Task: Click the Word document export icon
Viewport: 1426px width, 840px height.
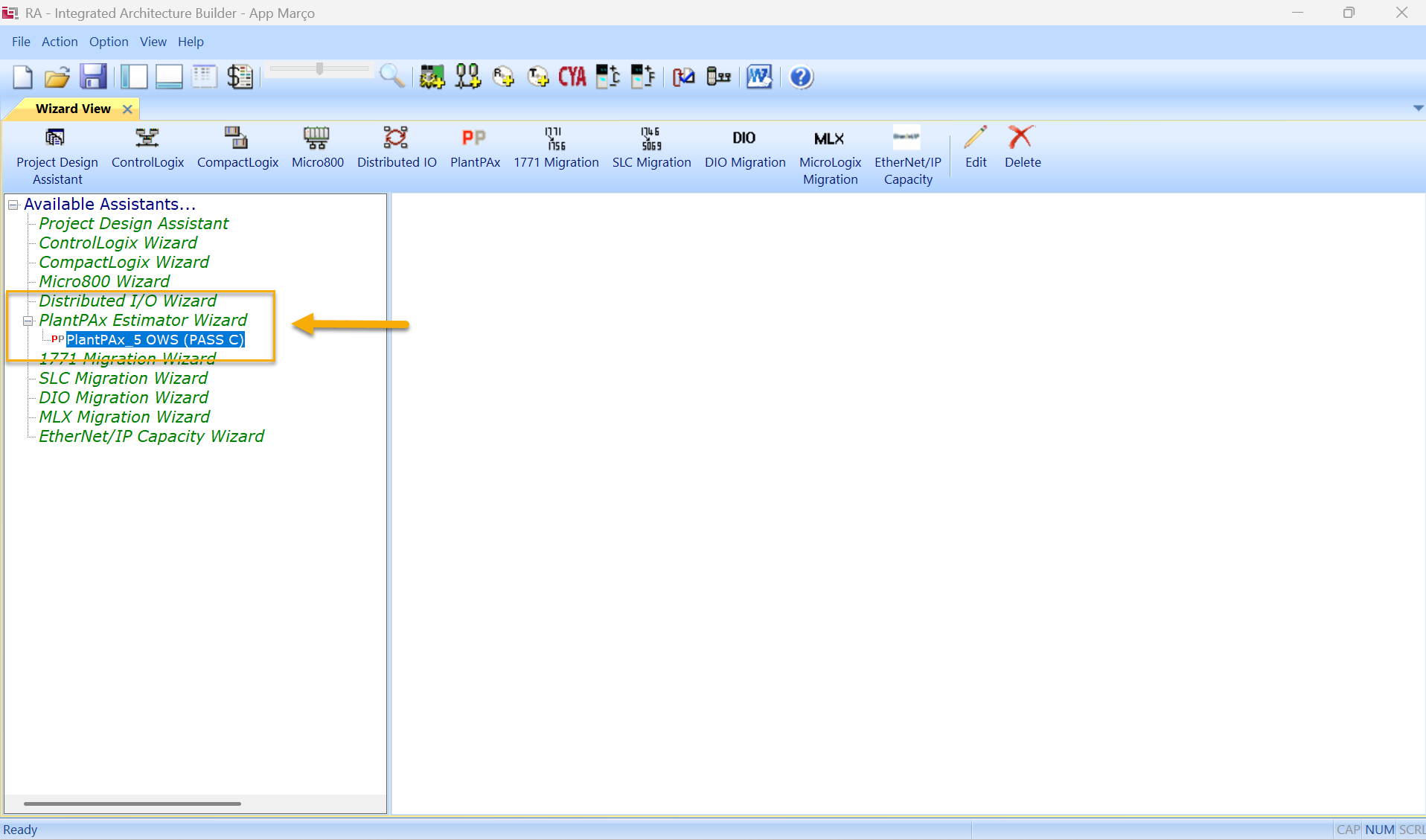Action: click(x=759, y=77)
